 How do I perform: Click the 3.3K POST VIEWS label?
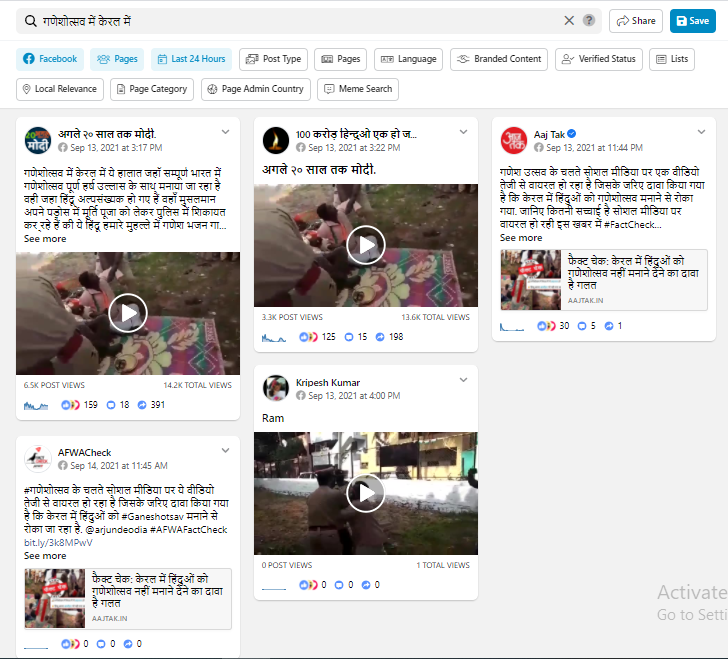coord(292,317)
